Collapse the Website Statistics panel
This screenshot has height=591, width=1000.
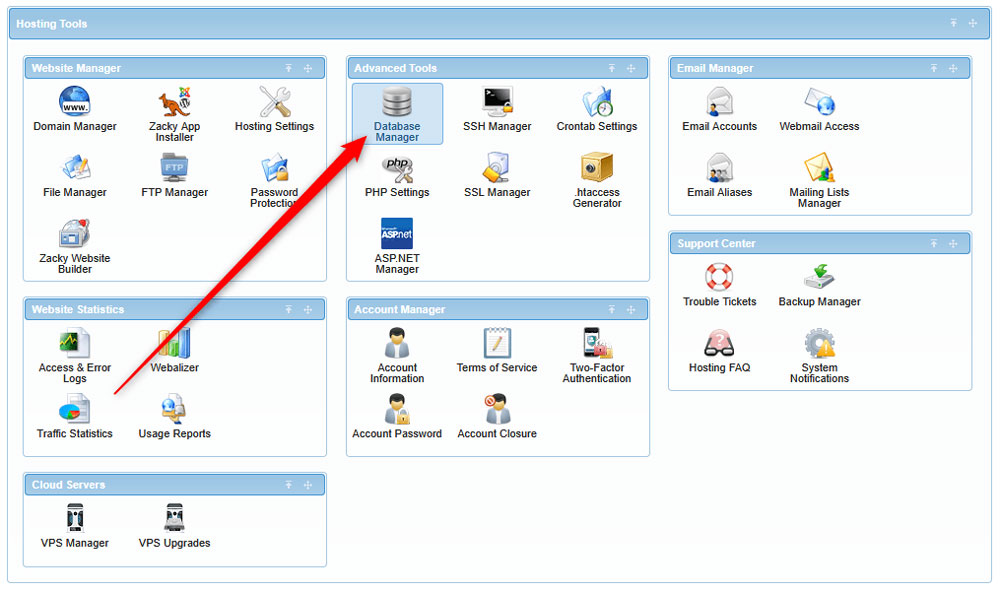coord(288,309)
